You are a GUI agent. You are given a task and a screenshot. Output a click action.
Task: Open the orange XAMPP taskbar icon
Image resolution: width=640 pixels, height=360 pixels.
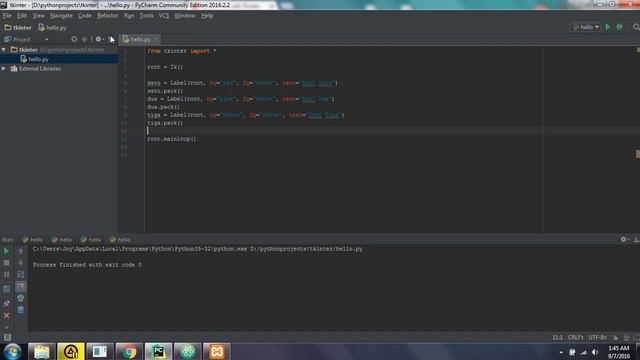click(x=216, y=351)
